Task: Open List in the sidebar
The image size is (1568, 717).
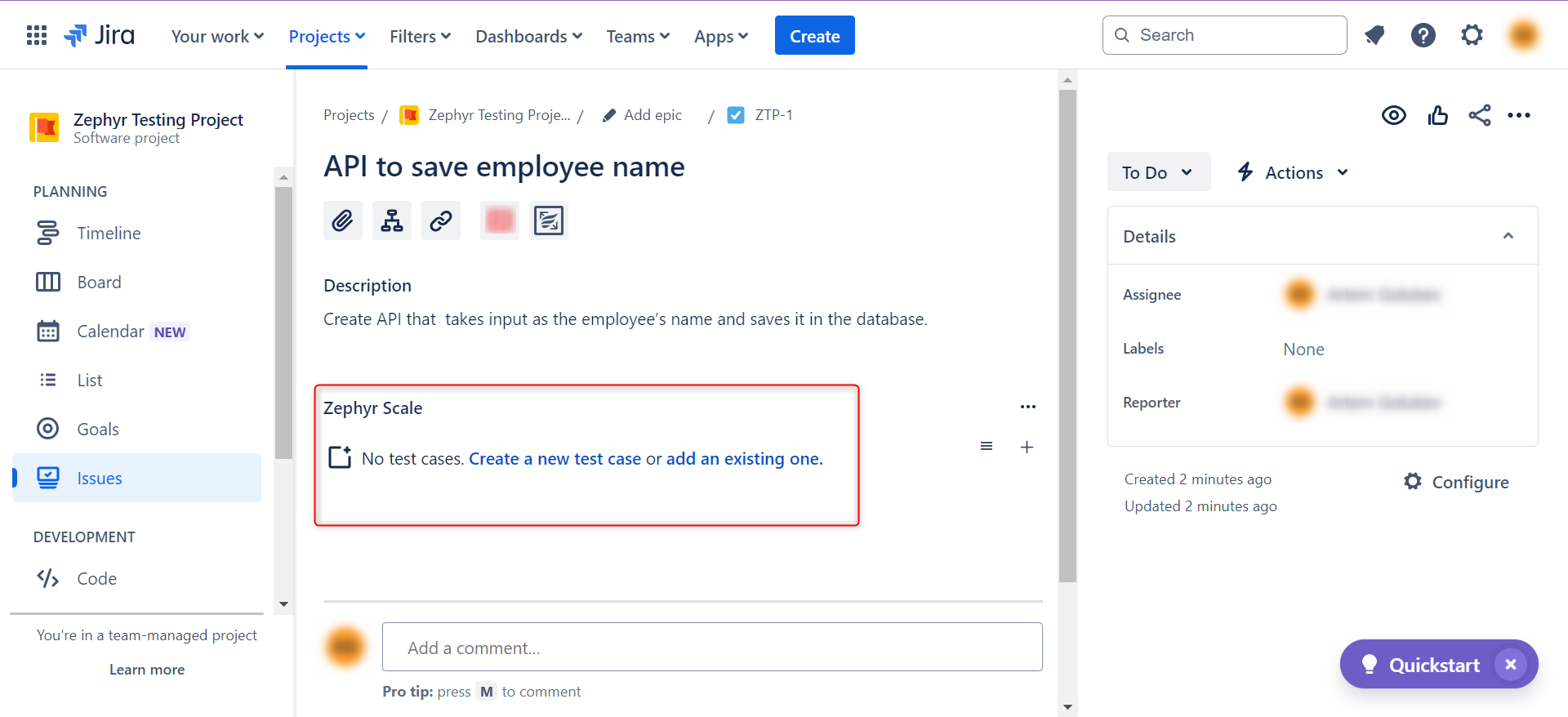Action: coord(137,381)
